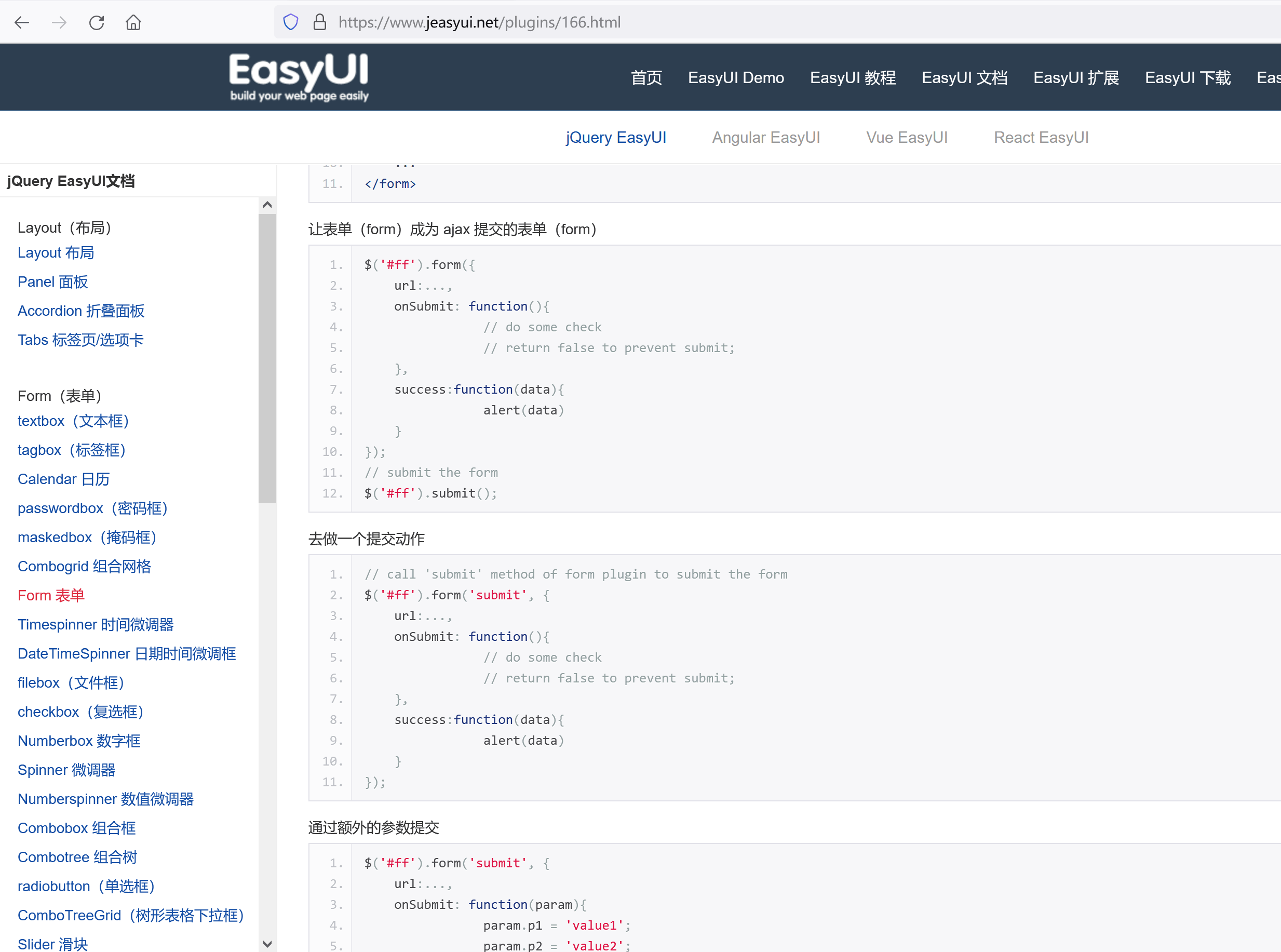Open Spinner 微调器 link
Screen dimensions: 1281x952
(67, 770)
